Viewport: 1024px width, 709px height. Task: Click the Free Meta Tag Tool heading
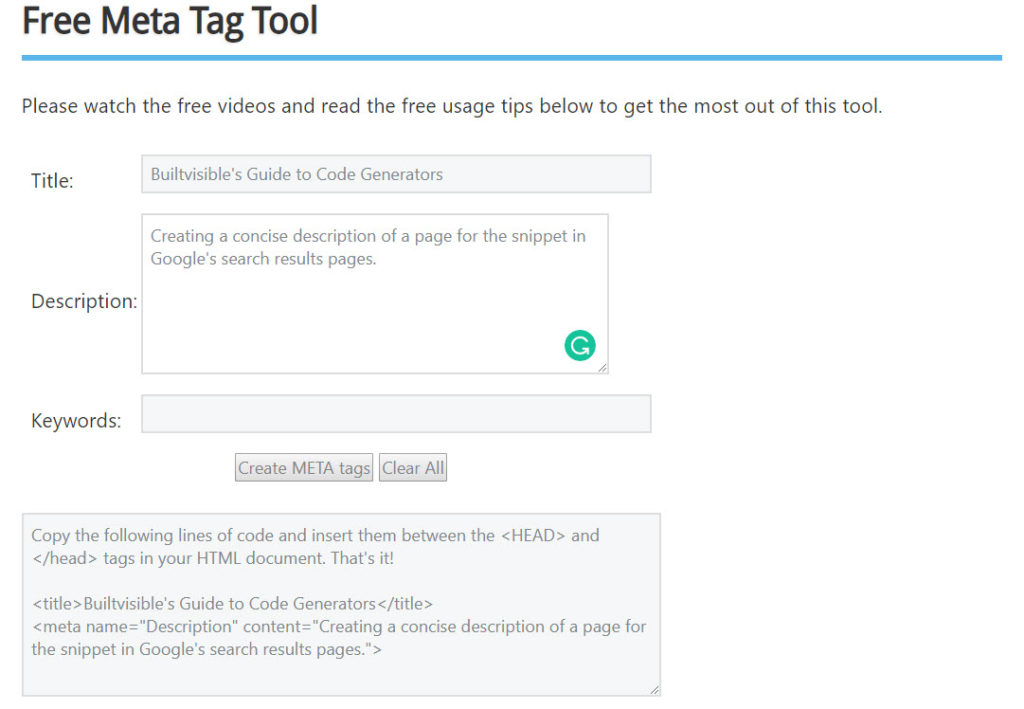point(169,21)
